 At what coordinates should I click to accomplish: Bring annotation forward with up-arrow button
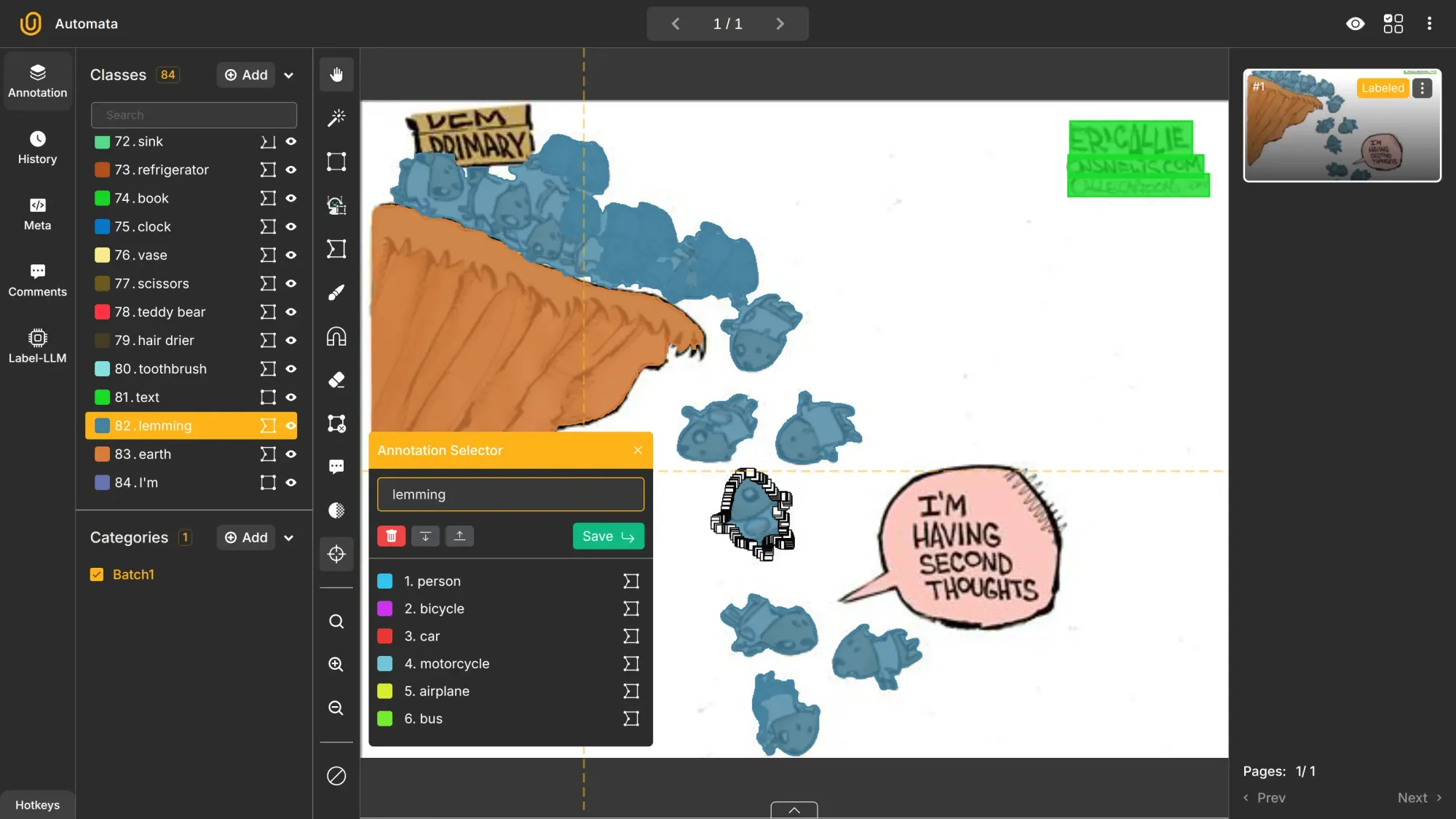point(460,536)
